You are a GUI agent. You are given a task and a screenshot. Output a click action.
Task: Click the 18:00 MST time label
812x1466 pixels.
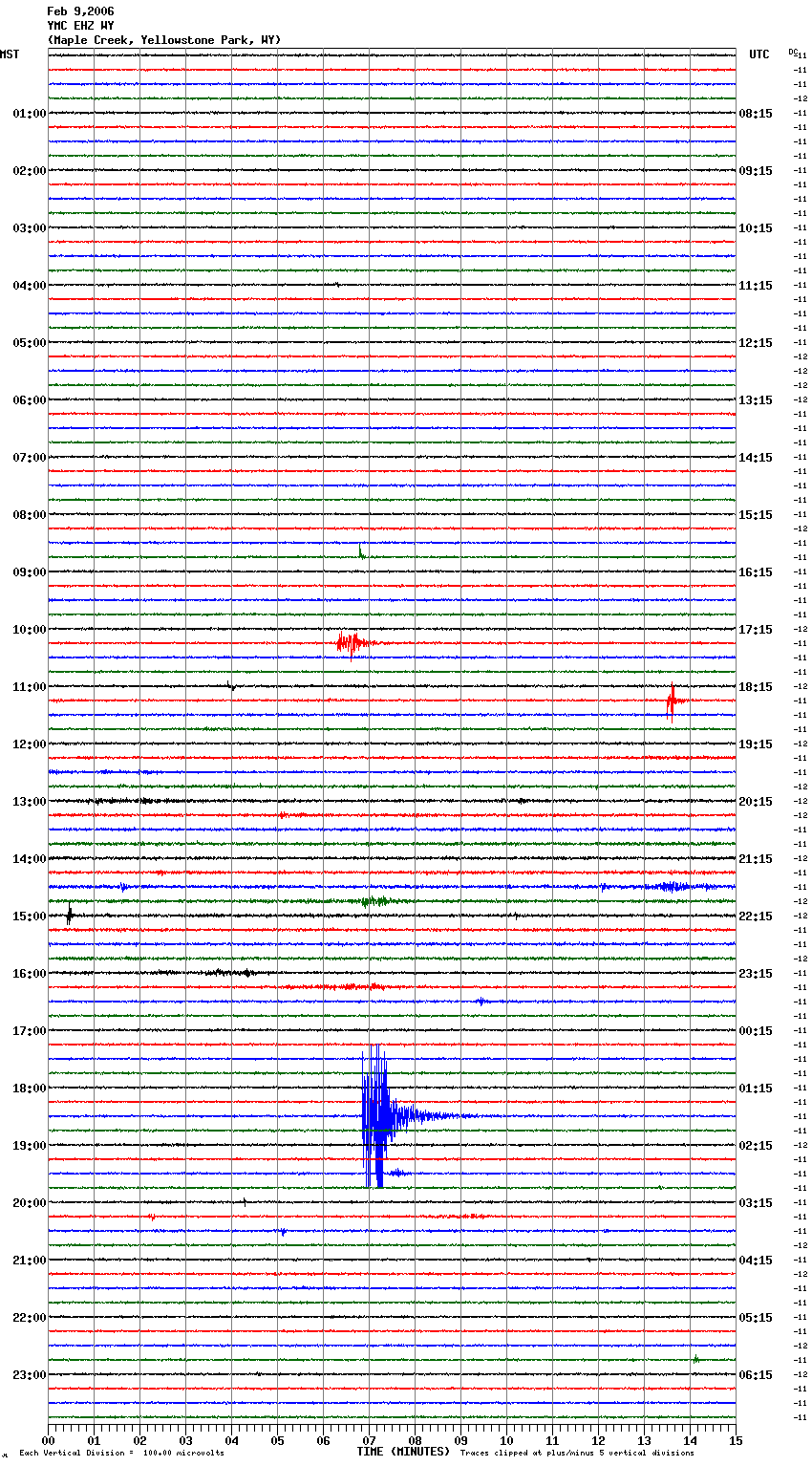29,1089
